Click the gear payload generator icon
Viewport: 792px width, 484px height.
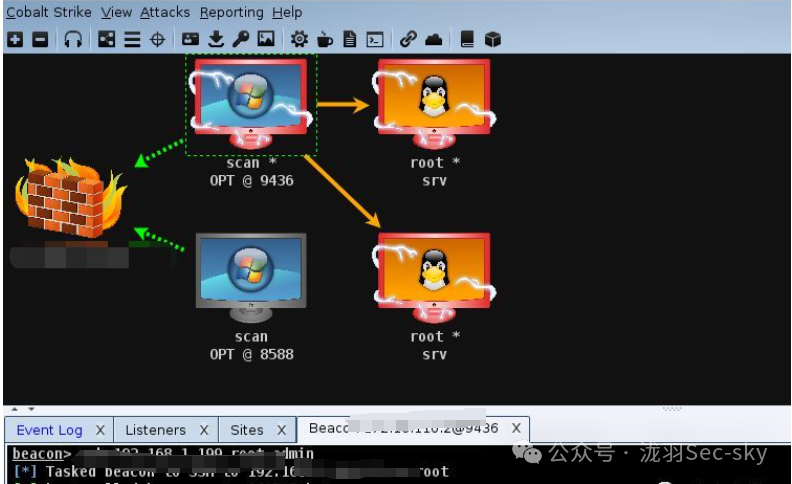click(300, 39)
